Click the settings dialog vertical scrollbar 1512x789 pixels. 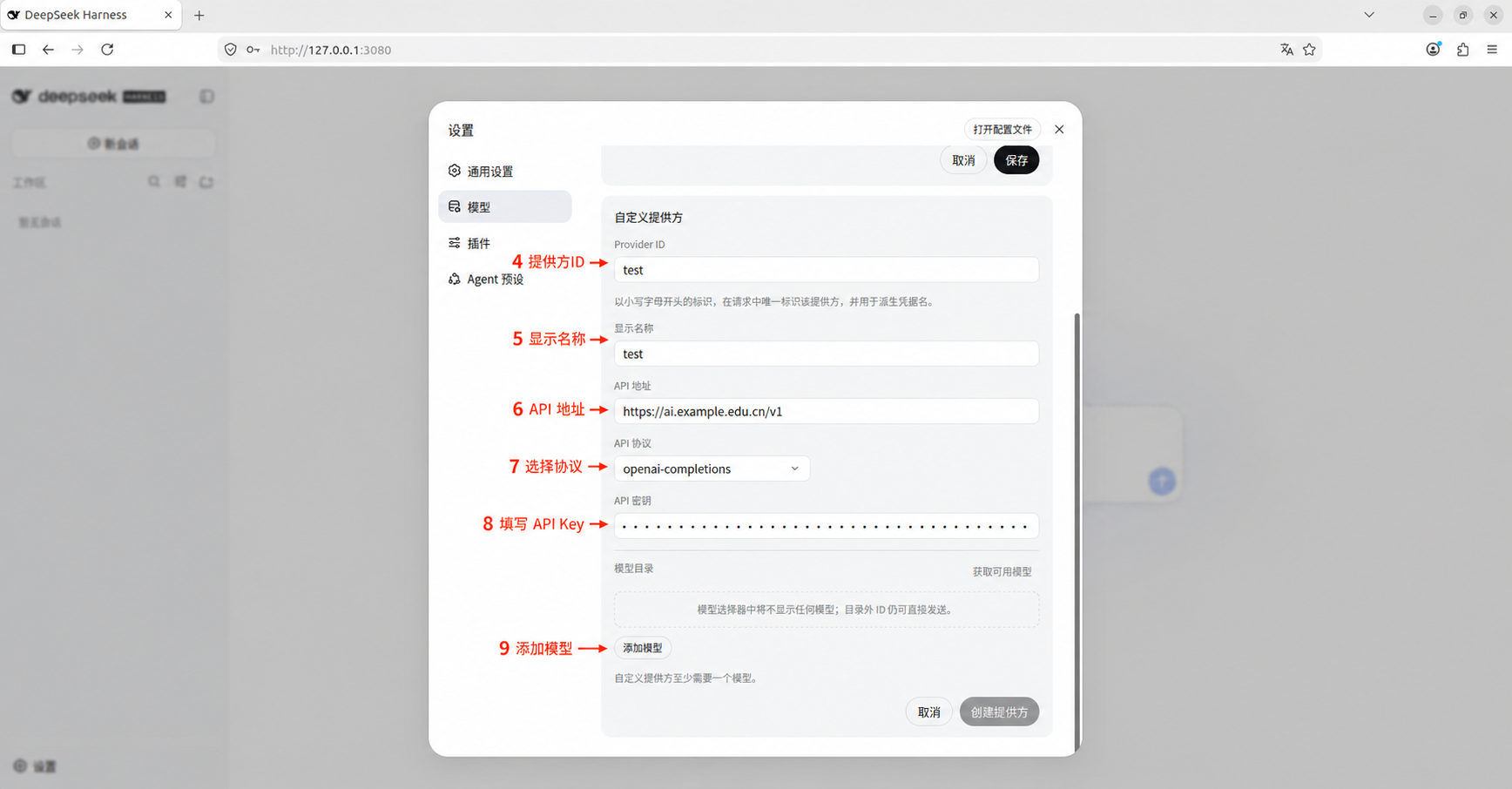(x=1077, y=531)
